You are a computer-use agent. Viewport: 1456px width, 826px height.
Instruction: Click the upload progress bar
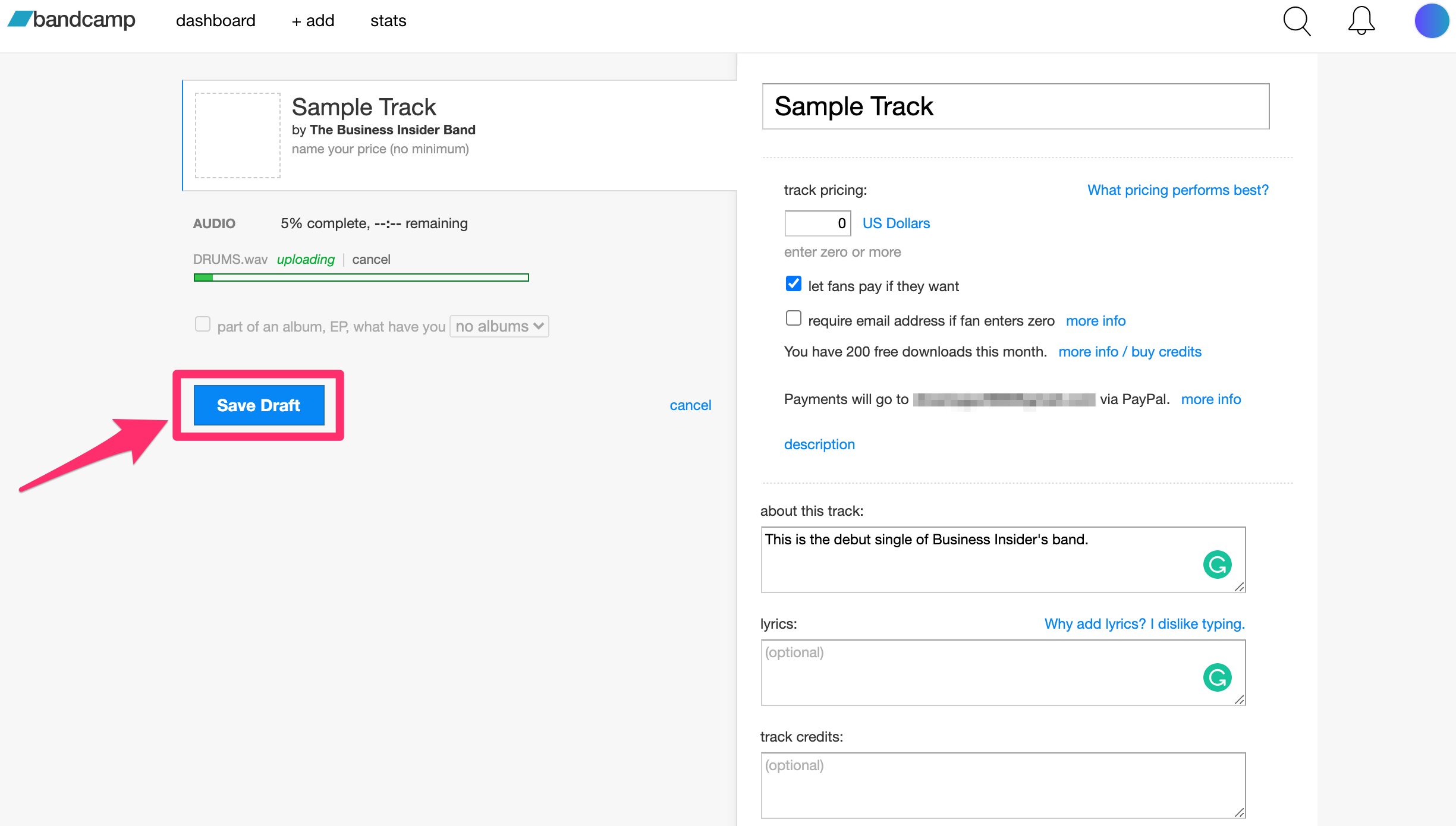[x=360, y=277]
